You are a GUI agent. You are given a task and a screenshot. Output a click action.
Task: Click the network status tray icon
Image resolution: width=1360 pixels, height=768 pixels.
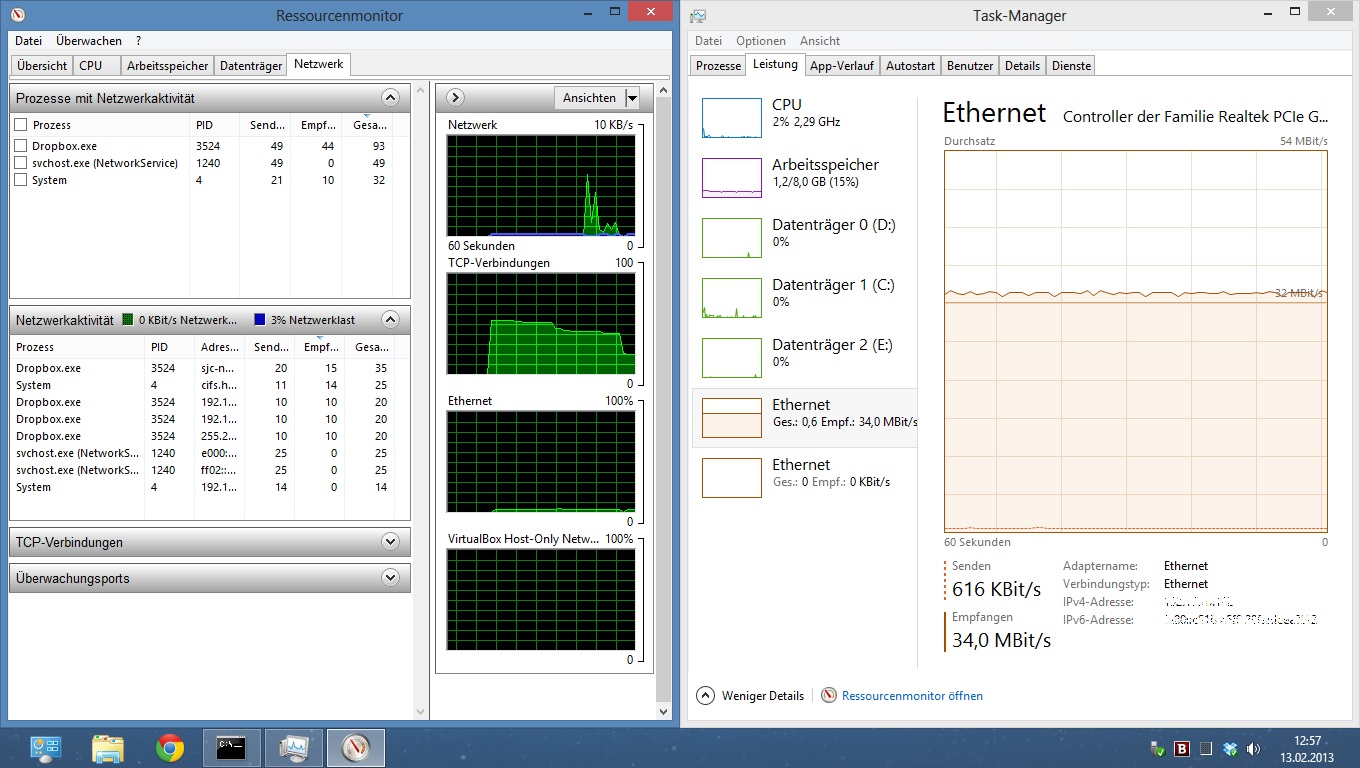[x=1158, y=748]
